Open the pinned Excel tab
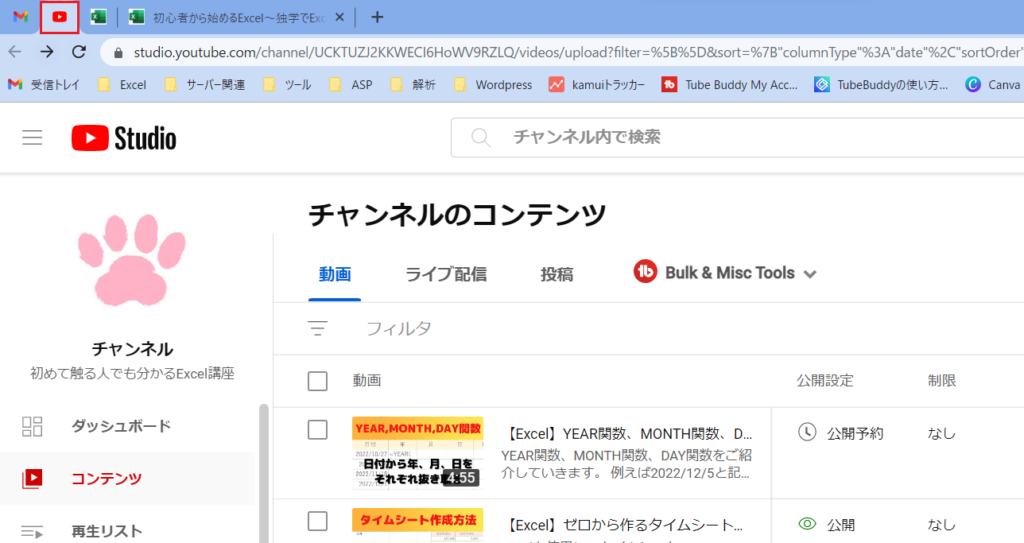Image resolution: width=1024 pixels, height=543 pixels. (99, 17)
